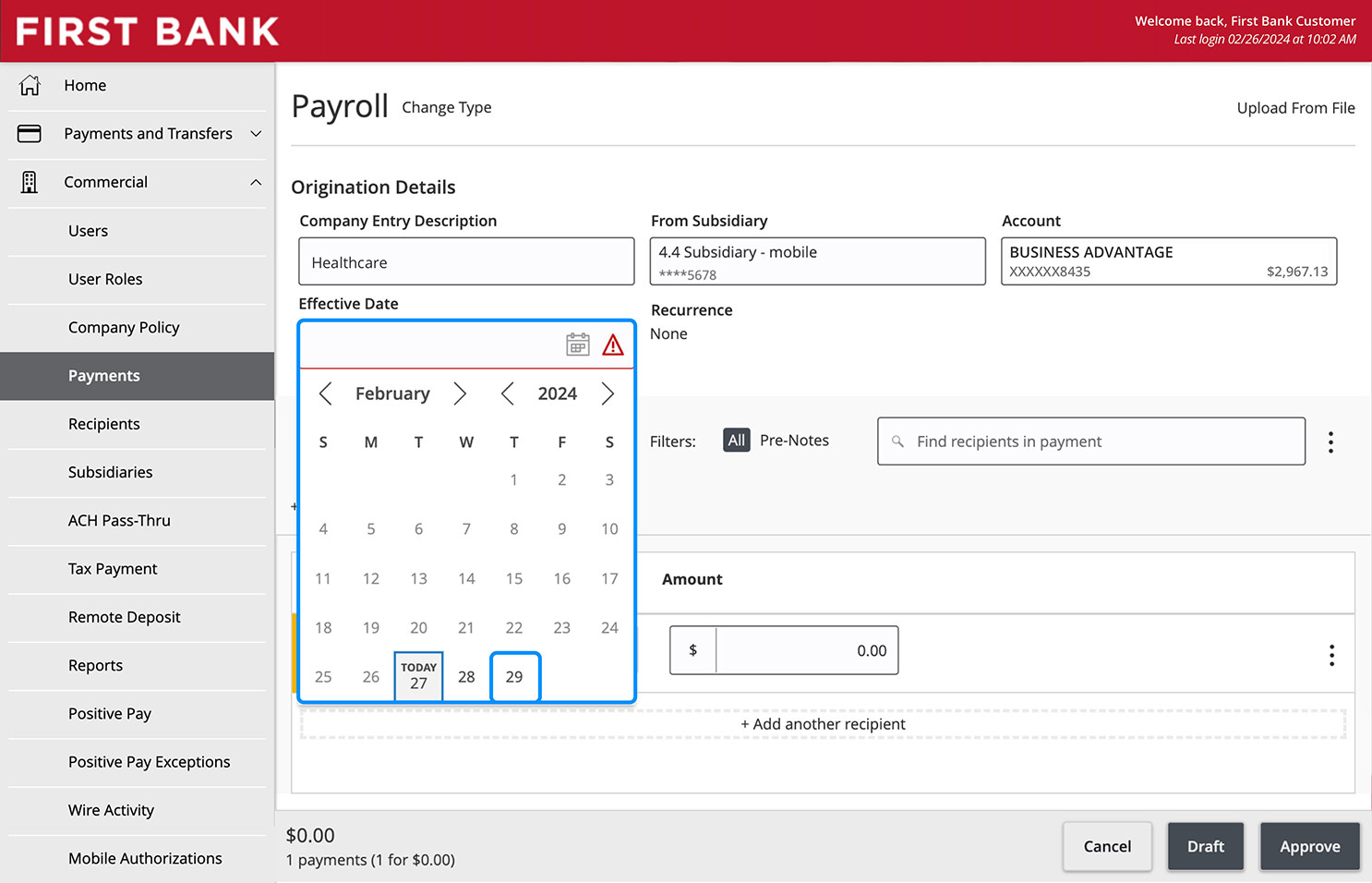The image size is (1372, 883).
Task: Open Tax Payment menu item
Action: pos(138,569)
